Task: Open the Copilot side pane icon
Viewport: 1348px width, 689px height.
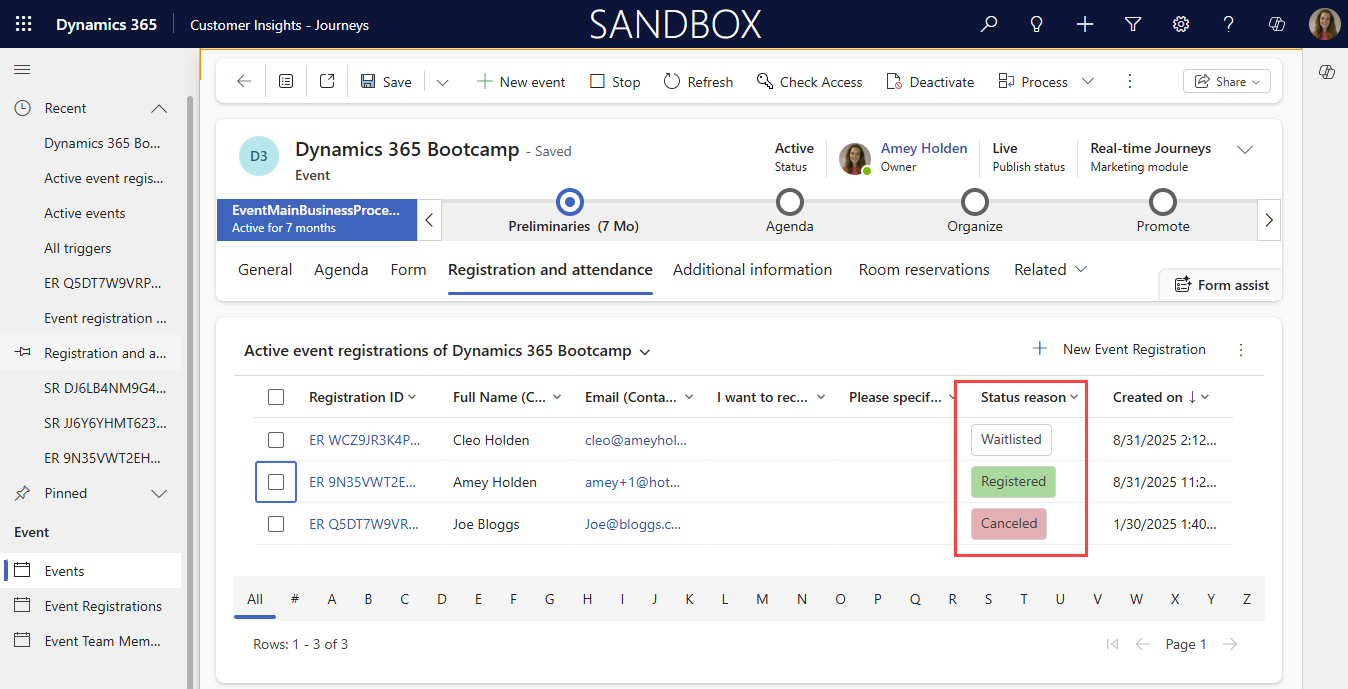Action: point(1327,72)
